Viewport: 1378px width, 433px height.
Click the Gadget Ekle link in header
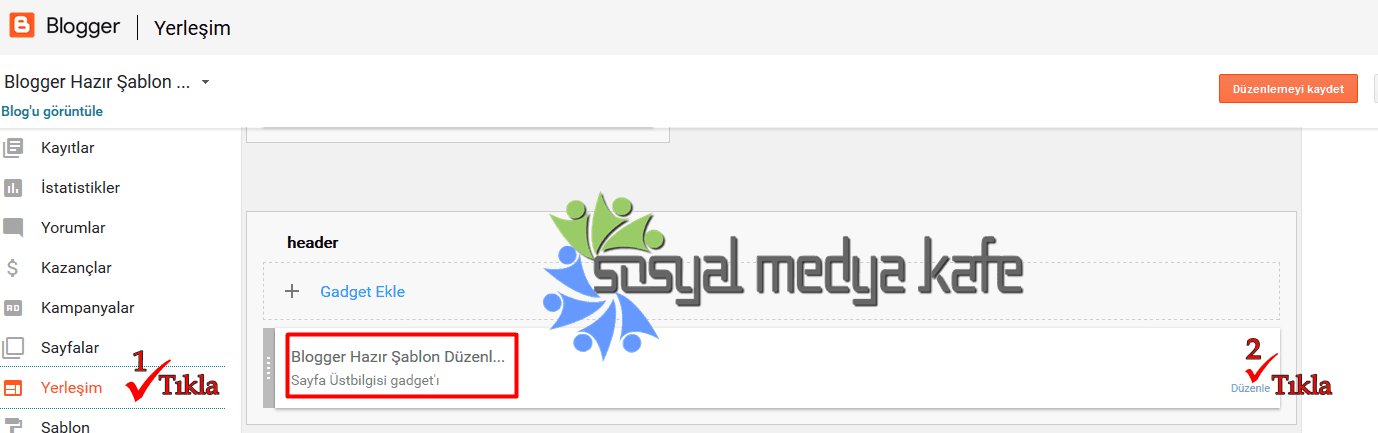tap(363, 292)
